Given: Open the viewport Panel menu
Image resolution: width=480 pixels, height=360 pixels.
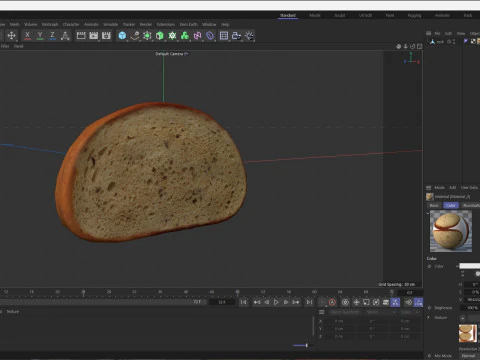Looking at the screenshot, I should click(x=19, y=46).
